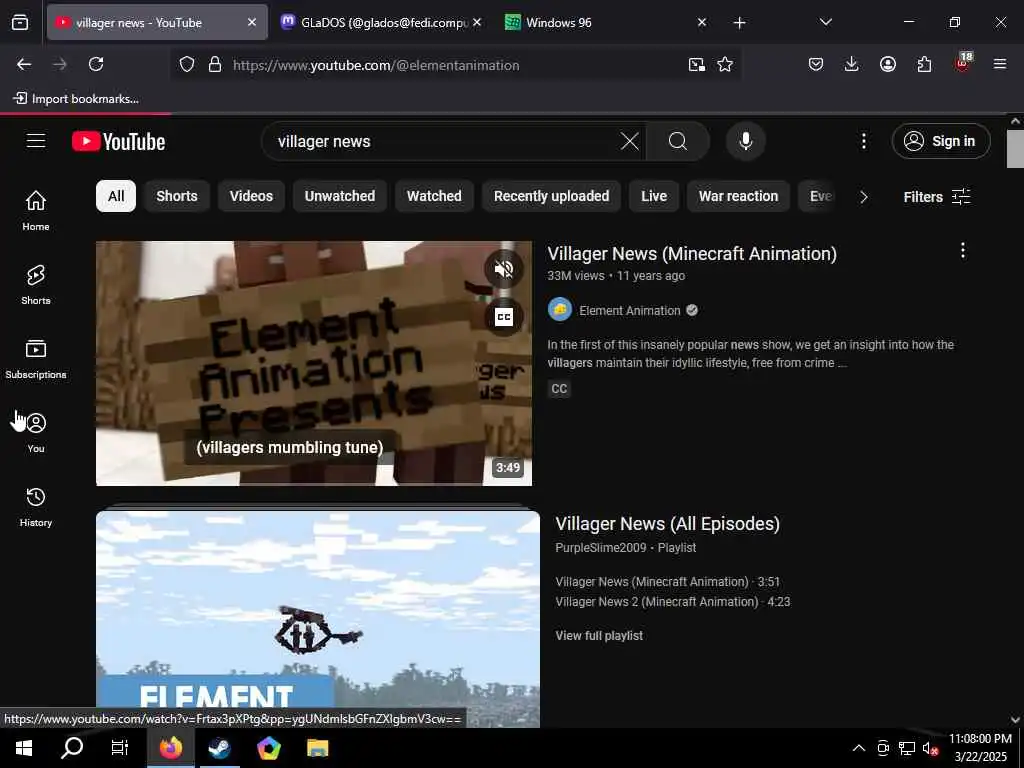The width and height of the screenshot is (1024, 768).
Task: Go to Home in the sidebar
Action: pos(36,210)
